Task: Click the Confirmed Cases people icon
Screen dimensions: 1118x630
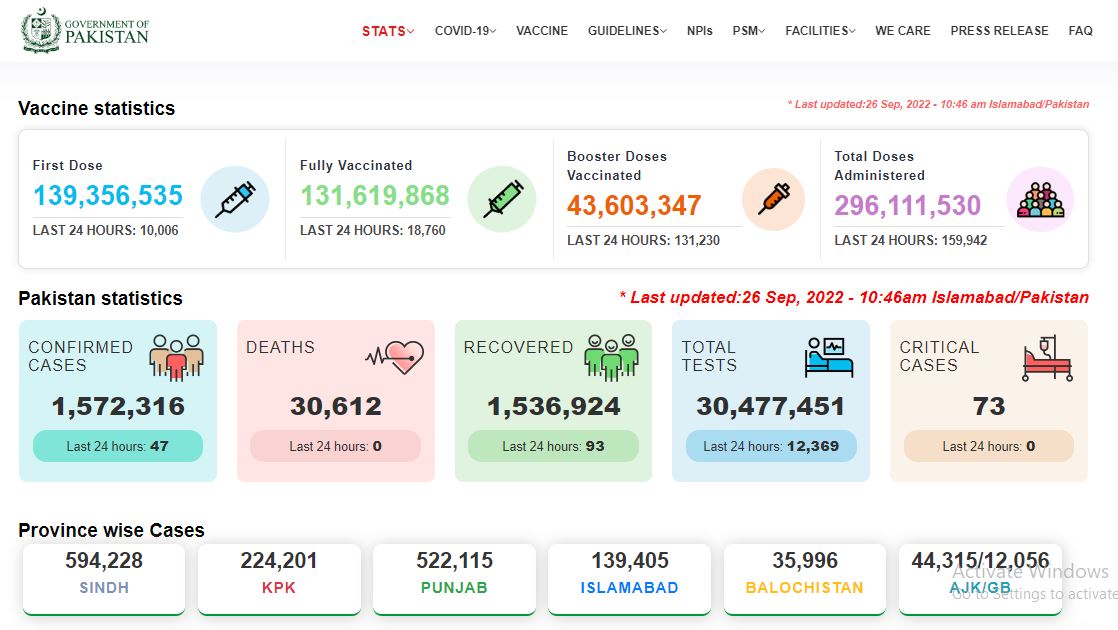Action: [x=176, y=357]
